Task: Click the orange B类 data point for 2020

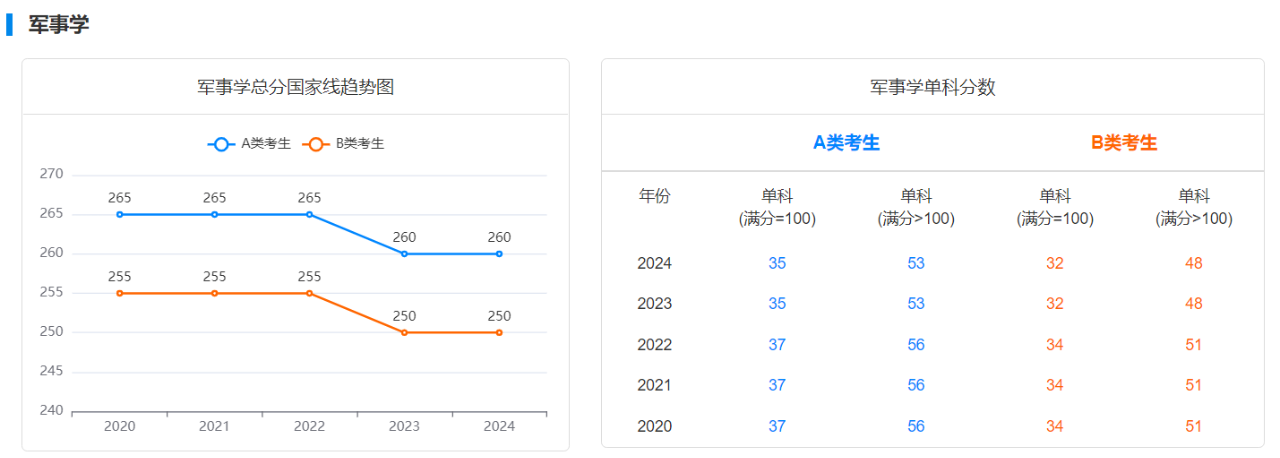Action: point(120,293)
